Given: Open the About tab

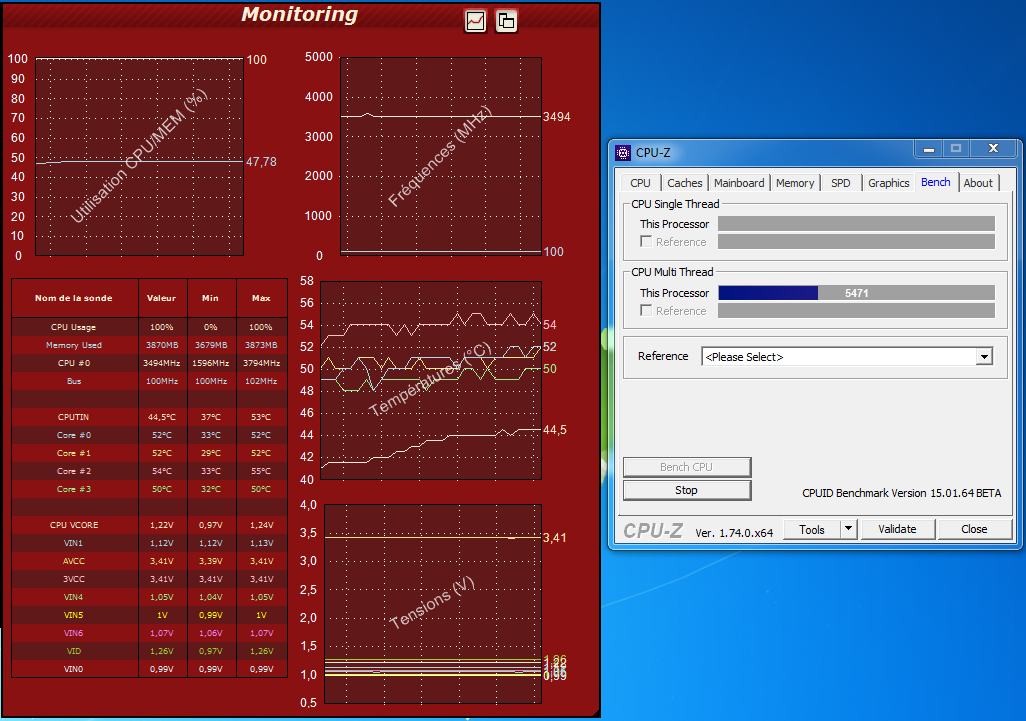Looking at the screenshot, I should 978,183.
